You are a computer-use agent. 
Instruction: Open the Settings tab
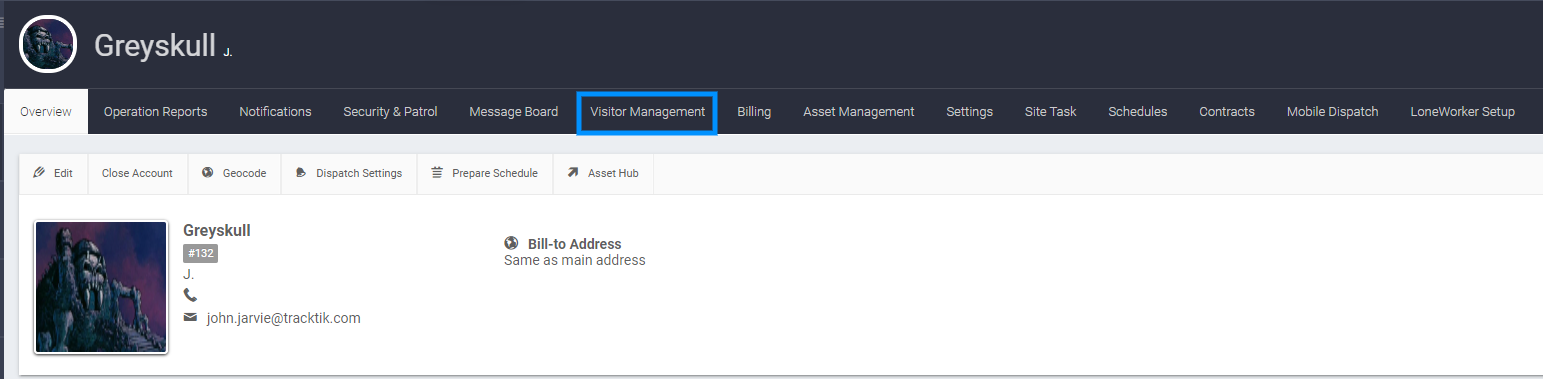point(969,112)
